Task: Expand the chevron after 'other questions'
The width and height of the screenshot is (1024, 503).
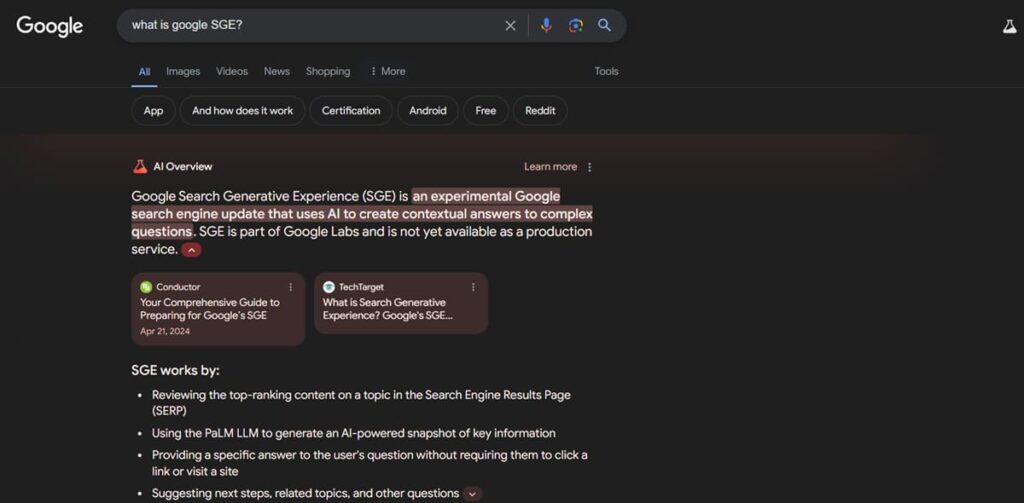Action: click(x=473, y=493)
